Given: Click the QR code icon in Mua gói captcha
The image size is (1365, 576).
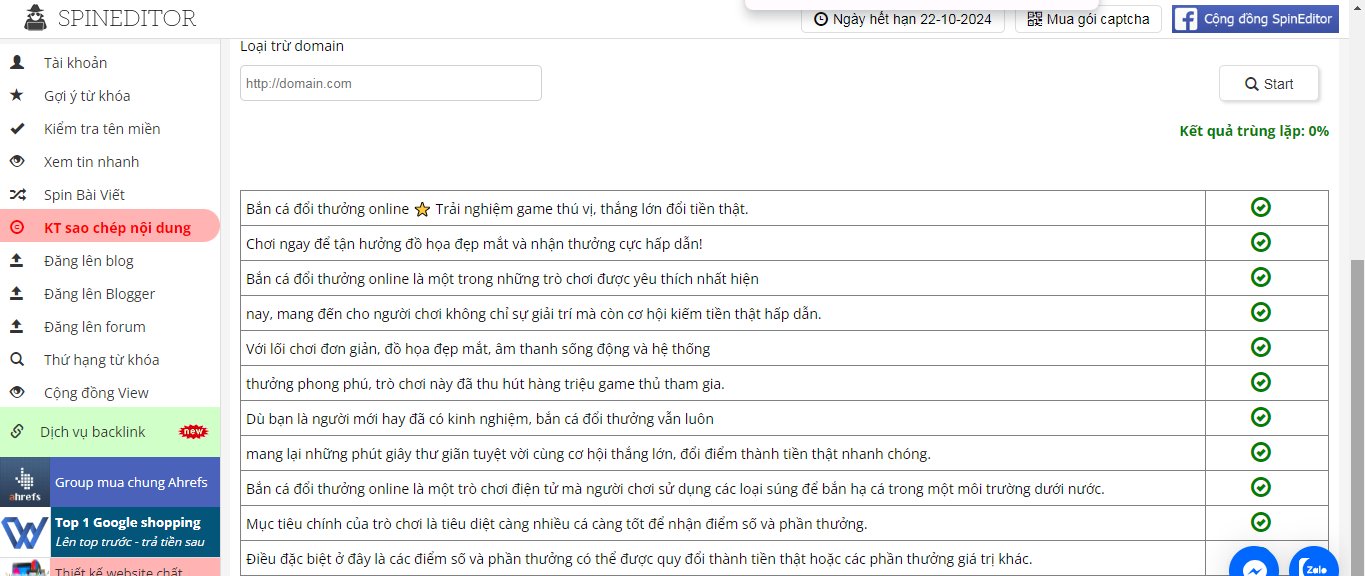Looking at the screenshot, I should click(1034, 19).
